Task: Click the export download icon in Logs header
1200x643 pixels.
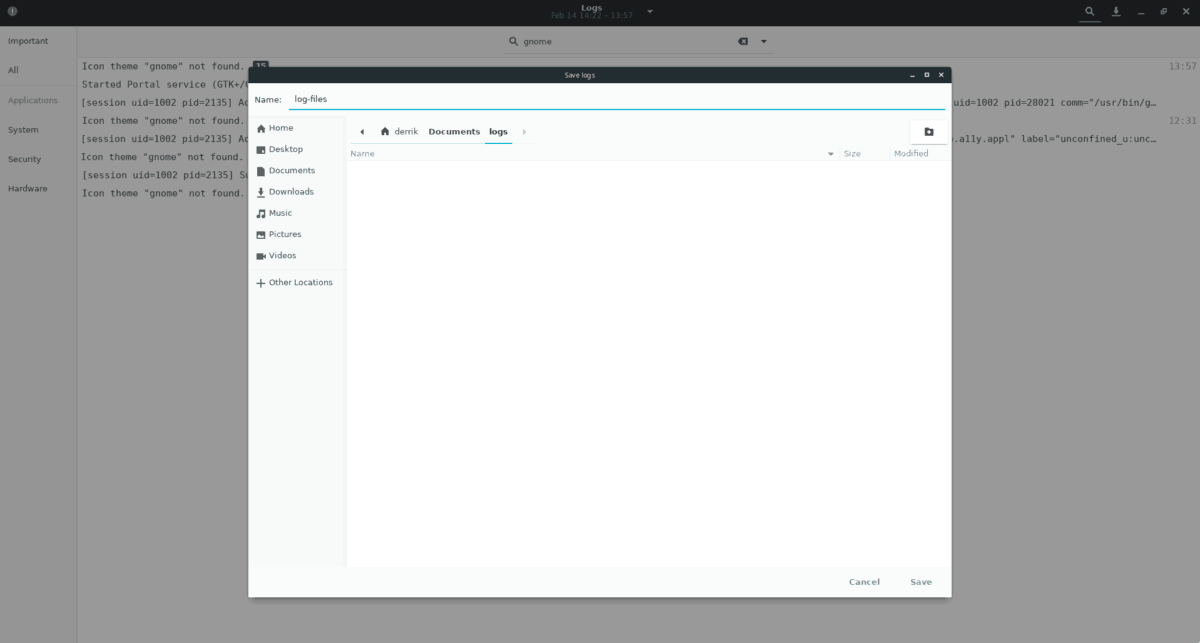Action: coord(1116,12)
